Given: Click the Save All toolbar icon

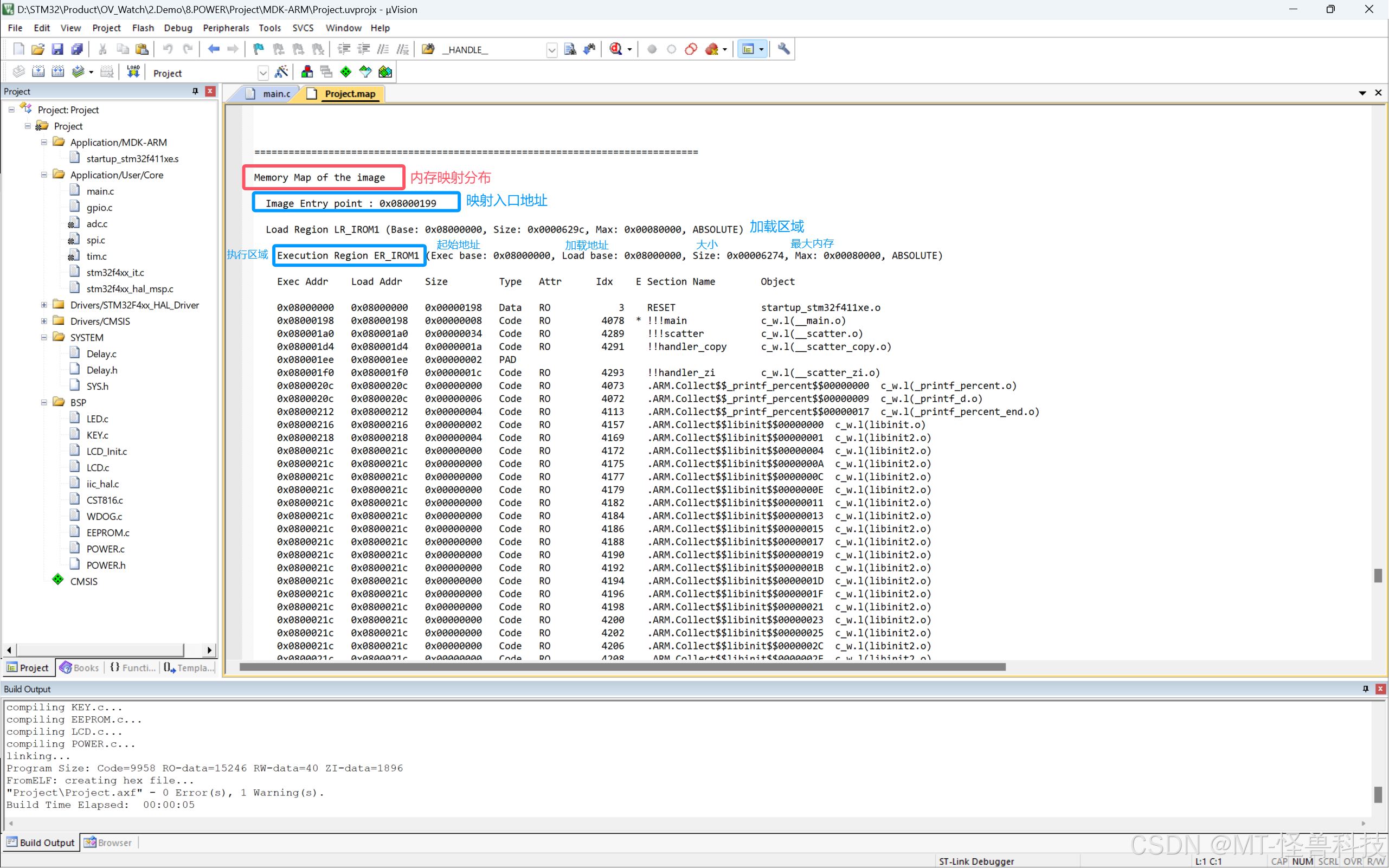Looking at the screenshot, I should click(77, 49).
